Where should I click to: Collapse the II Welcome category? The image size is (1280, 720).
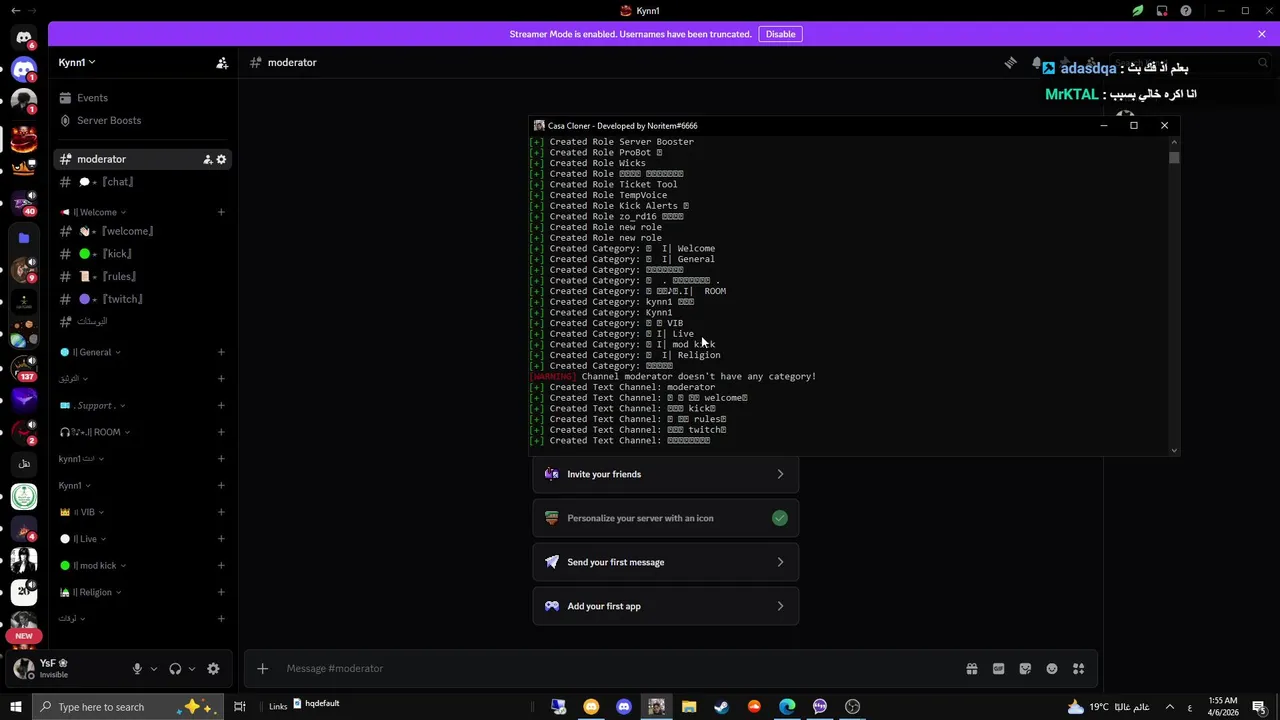point(94,212)
